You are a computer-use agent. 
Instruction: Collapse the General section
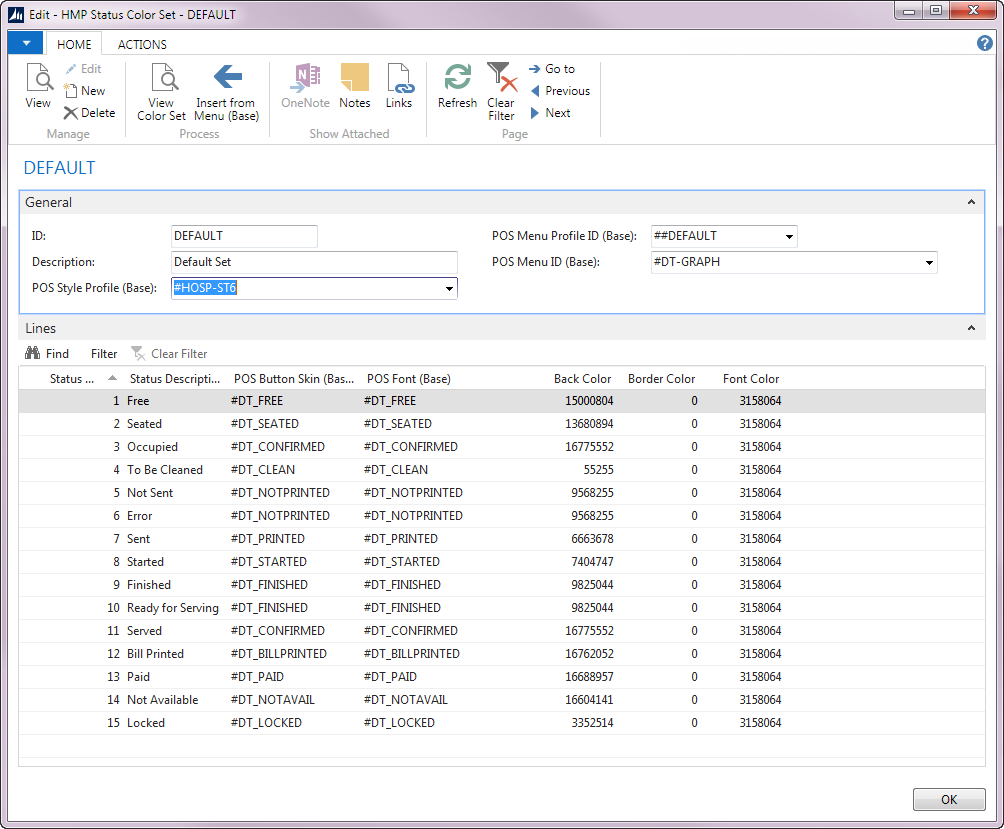click(x=970, y=202)
